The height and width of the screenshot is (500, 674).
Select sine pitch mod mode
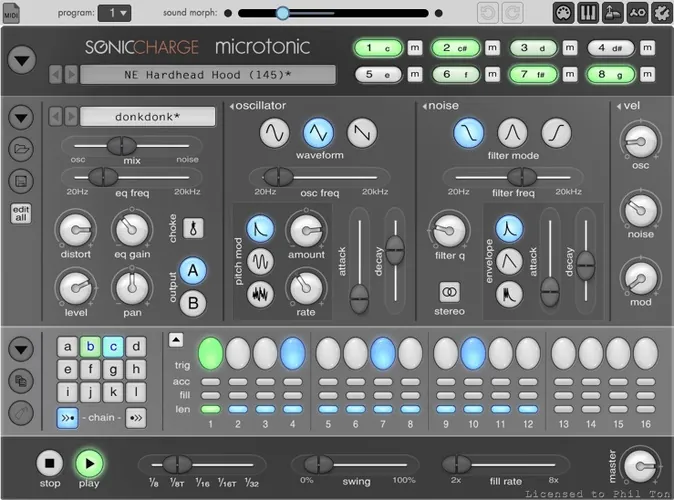pyautogui.click(x=260, y=261)
